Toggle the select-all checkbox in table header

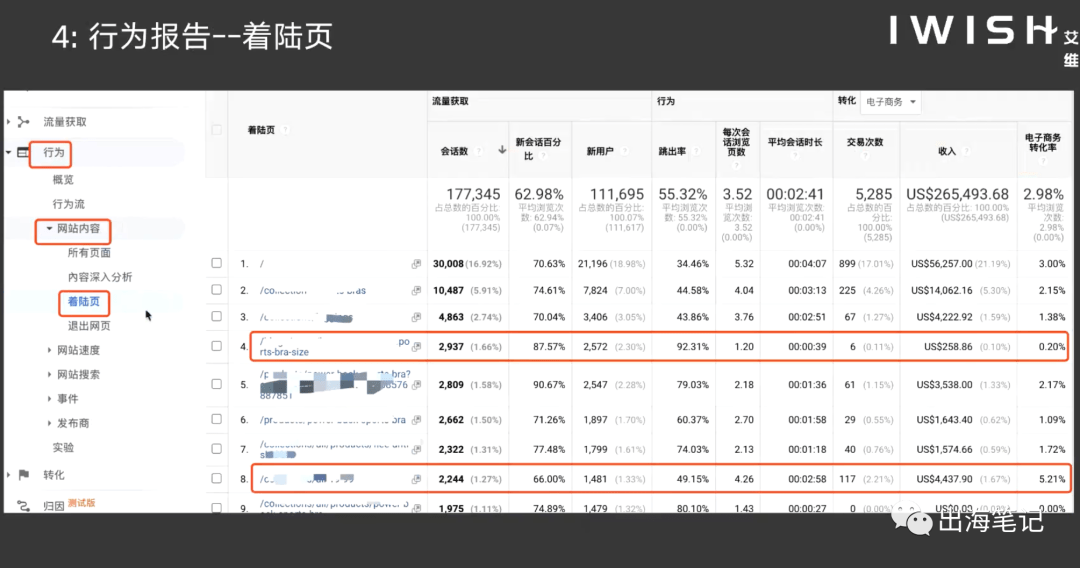tap(216, 129)
